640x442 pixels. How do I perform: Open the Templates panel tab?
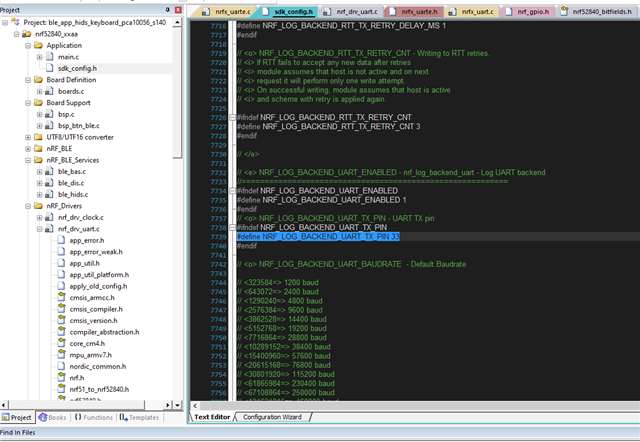pyautogui.click(x=139, y=418)
